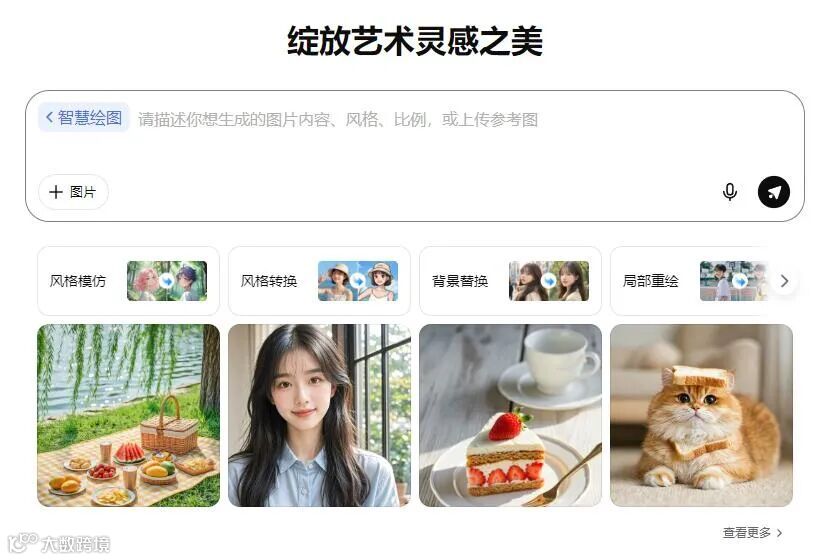The height and width of the screenshot is (560, 838).
Task: Select the 风格转换 card
Action: click(x=319, y=281)
